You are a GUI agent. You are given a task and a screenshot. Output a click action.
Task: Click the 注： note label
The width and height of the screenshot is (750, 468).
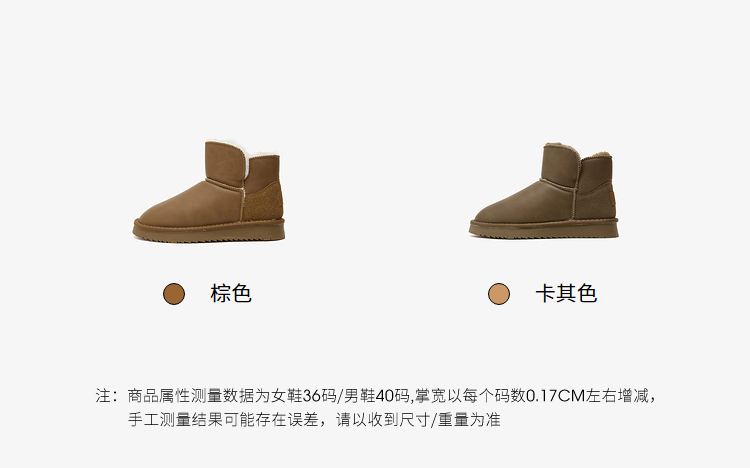(x=107, y=396)
